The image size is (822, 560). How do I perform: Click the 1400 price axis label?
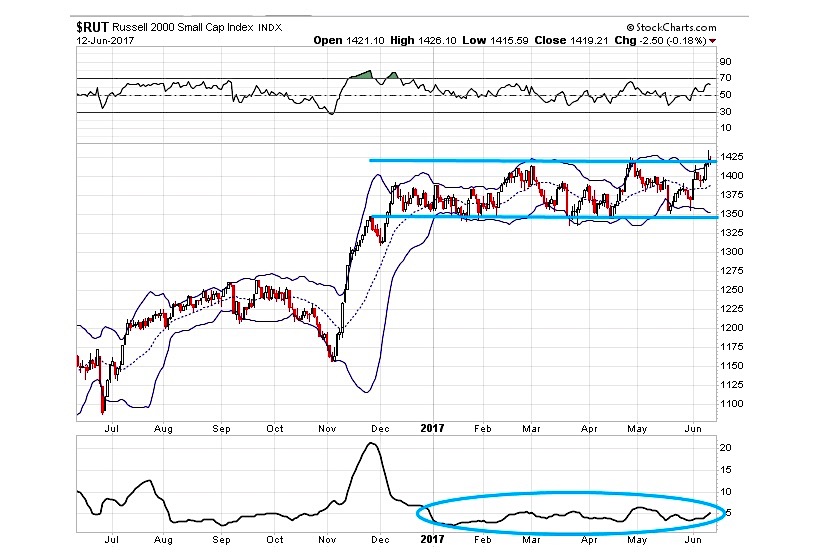tap(731, 176)
